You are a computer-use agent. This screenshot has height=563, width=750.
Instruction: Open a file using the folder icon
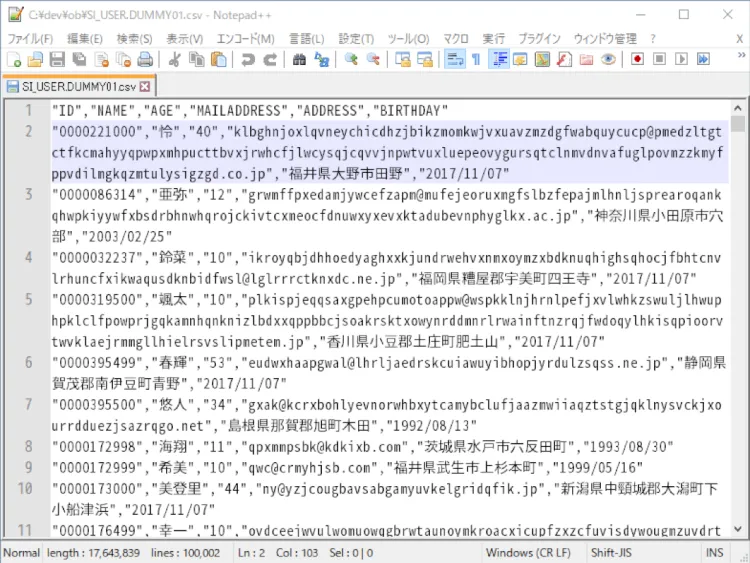coord(35,59)
